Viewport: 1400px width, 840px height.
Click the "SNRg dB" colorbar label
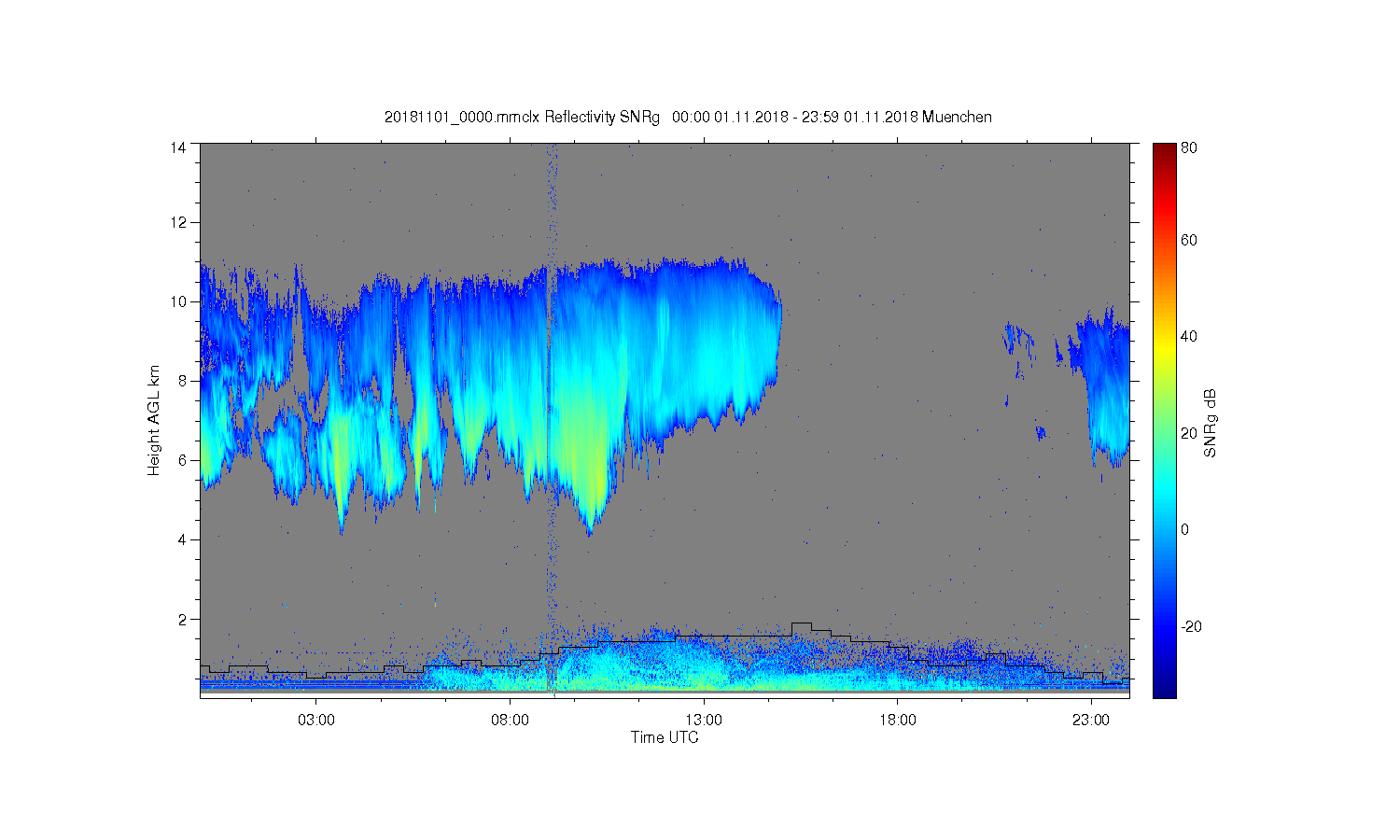pyautogui.click(x=1211, y=423)
